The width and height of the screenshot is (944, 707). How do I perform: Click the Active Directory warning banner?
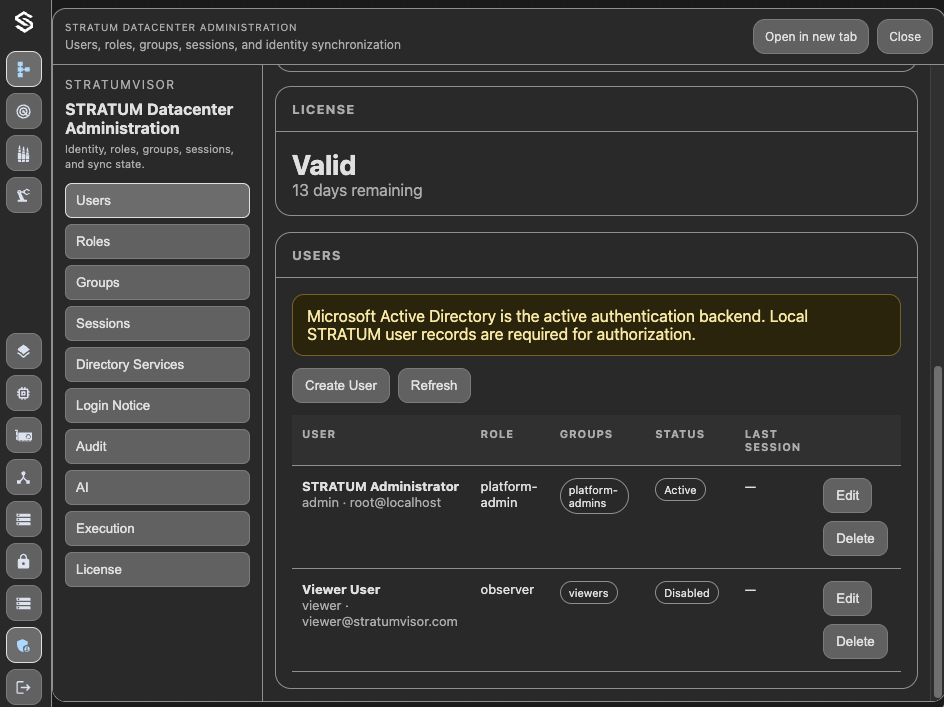point(596,325)
